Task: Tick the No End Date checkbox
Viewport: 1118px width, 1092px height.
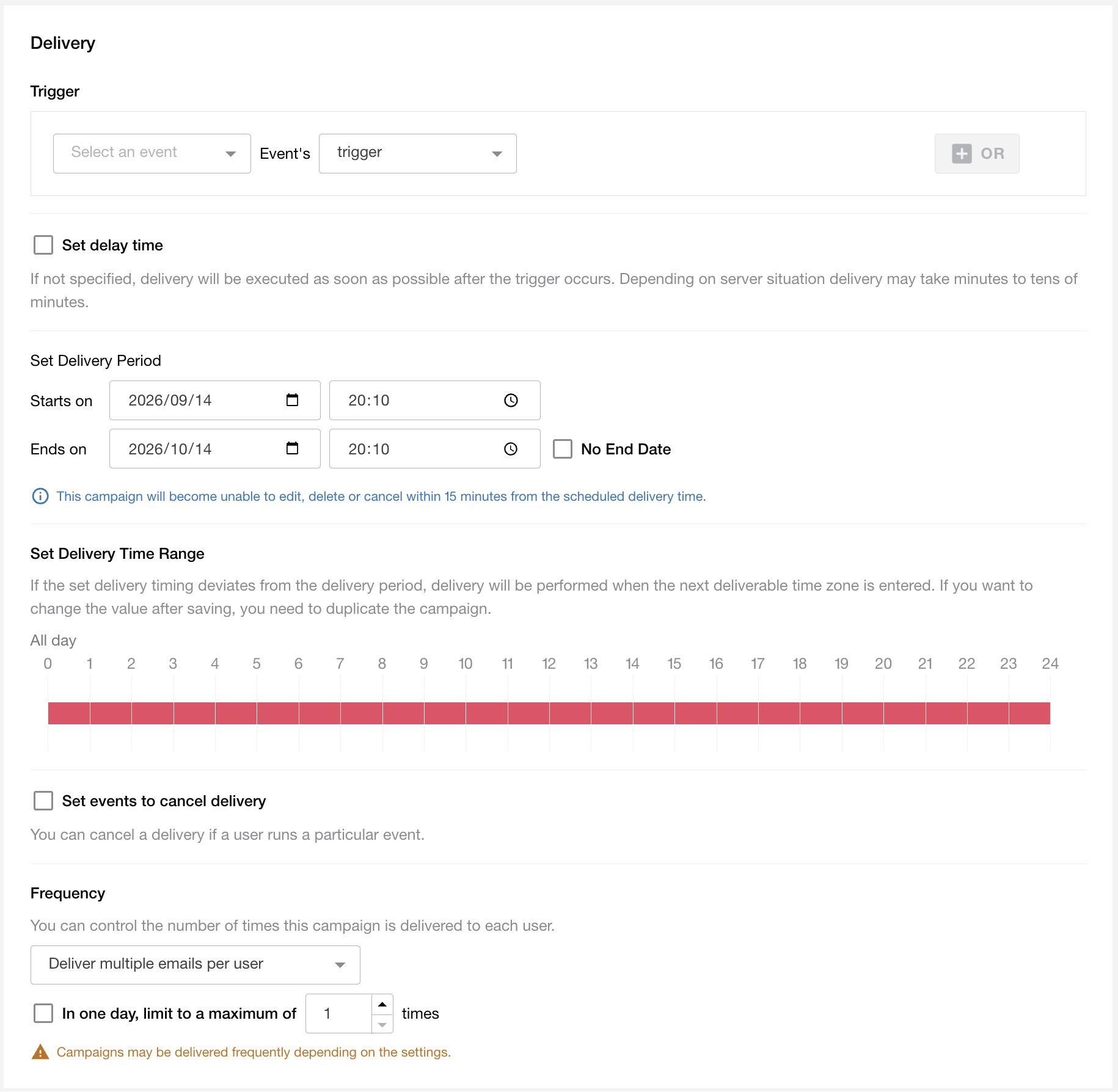Action: tap(563, 449)
